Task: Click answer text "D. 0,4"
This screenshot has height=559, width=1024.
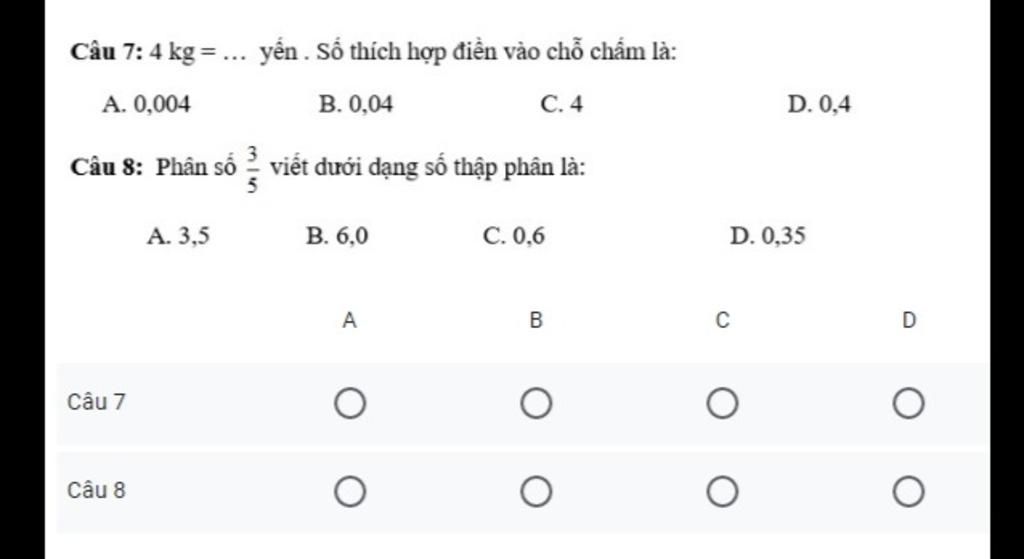Action: coord(819,104)
